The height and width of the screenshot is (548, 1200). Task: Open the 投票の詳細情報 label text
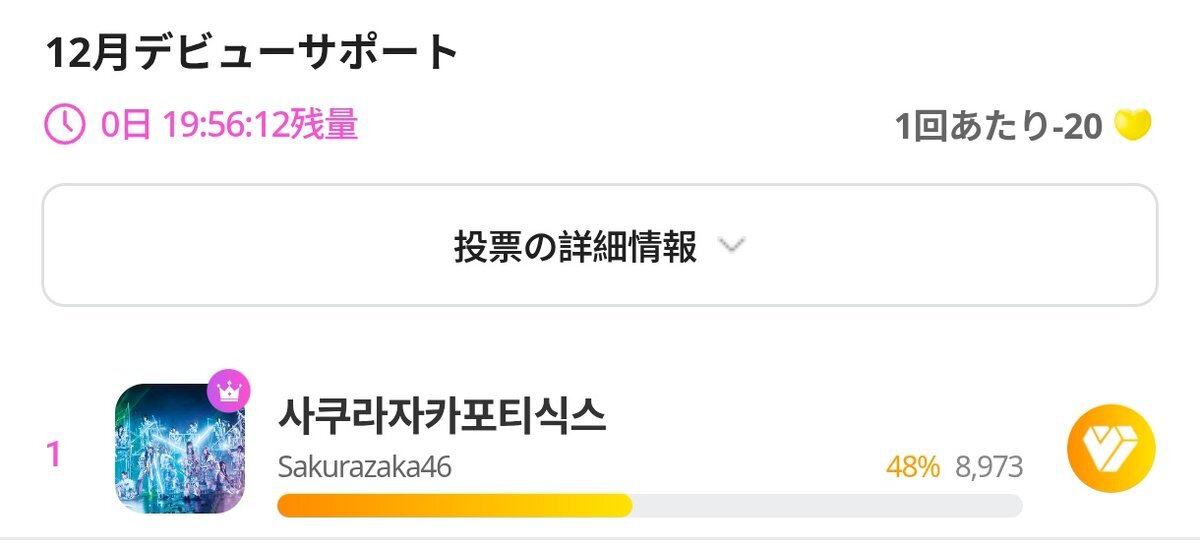coord(575,246)
